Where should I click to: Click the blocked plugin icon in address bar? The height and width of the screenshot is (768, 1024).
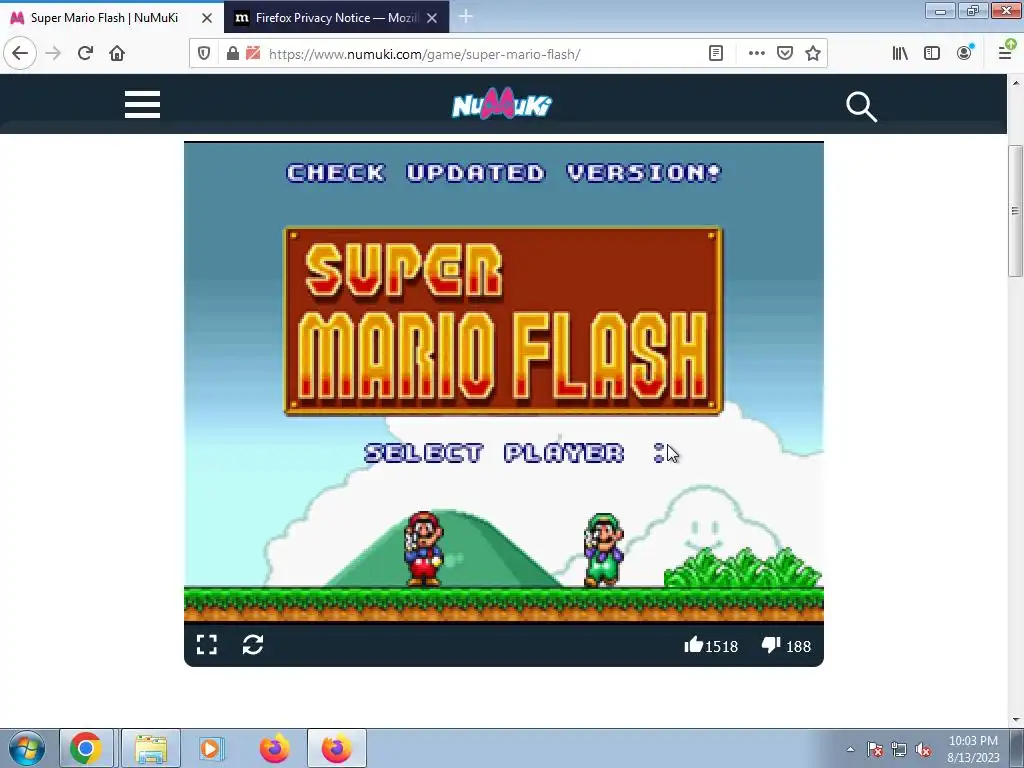253,54
